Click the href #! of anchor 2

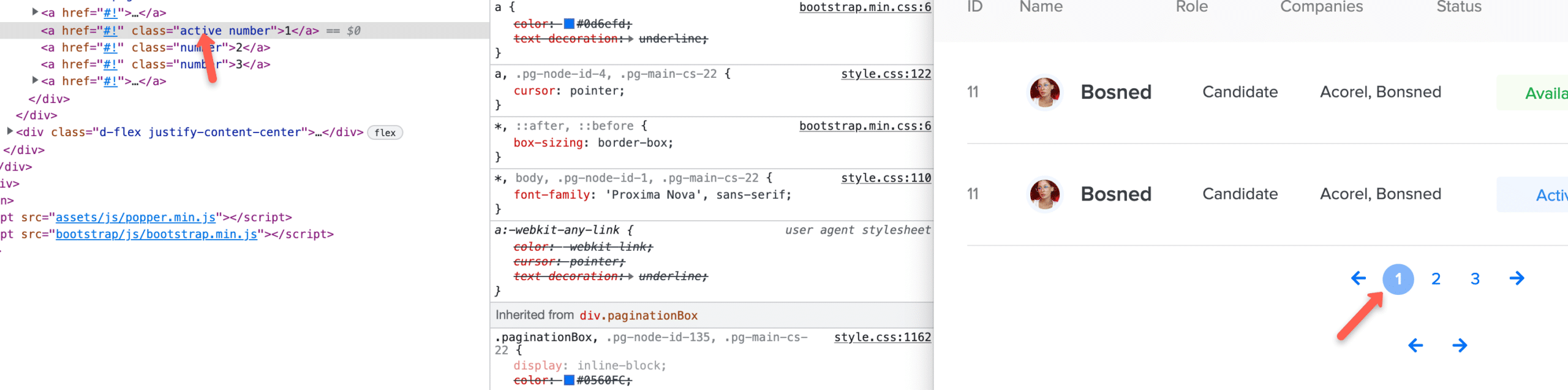click(x=110, y=47)
